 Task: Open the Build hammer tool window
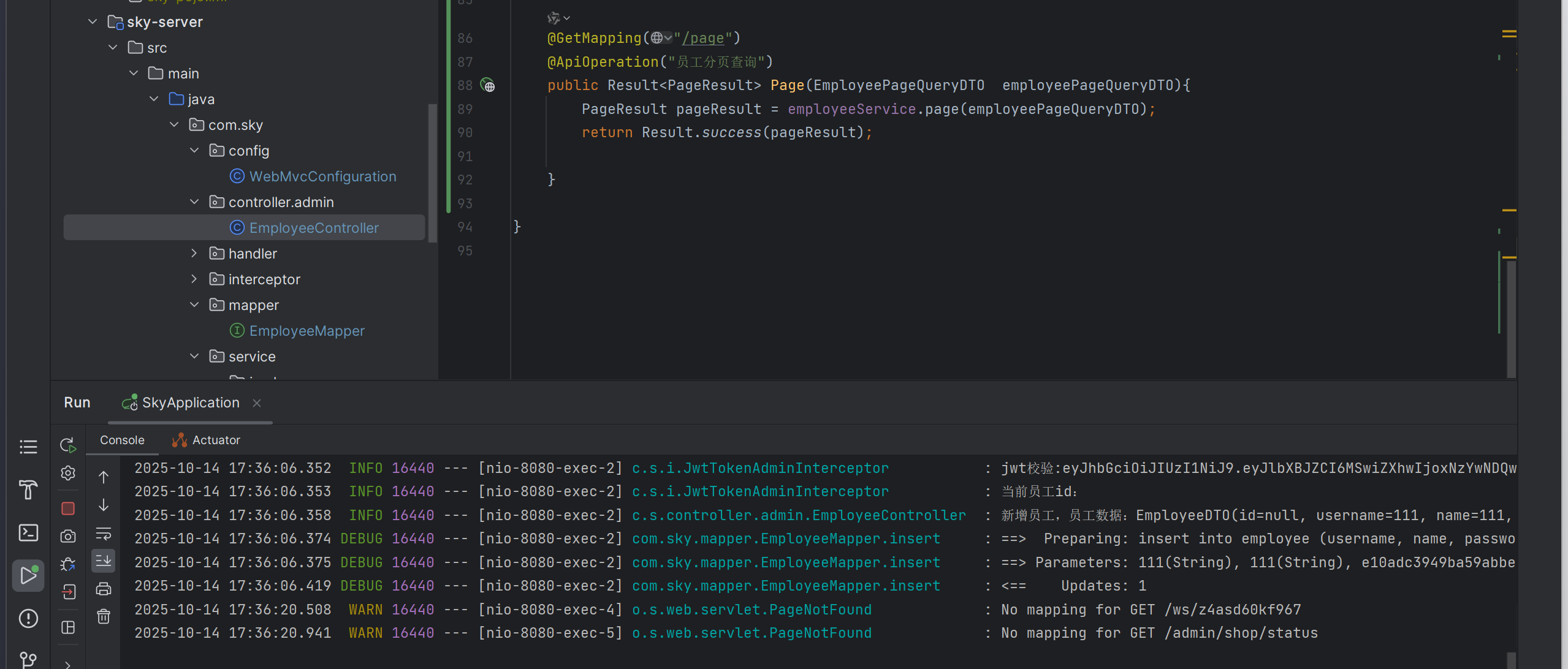pos(28,489)
